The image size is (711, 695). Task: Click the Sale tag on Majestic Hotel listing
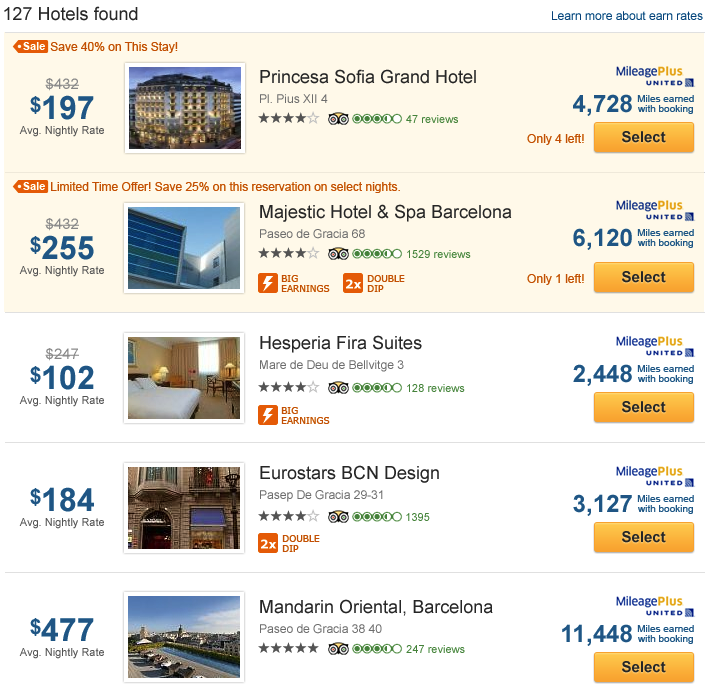coord(30,187)
